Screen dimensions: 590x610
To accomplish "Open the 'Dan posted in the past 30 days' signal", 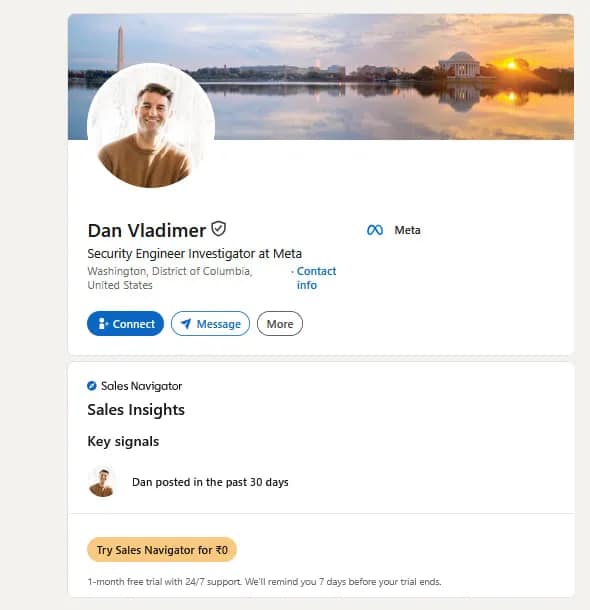I will click(210, 482).
